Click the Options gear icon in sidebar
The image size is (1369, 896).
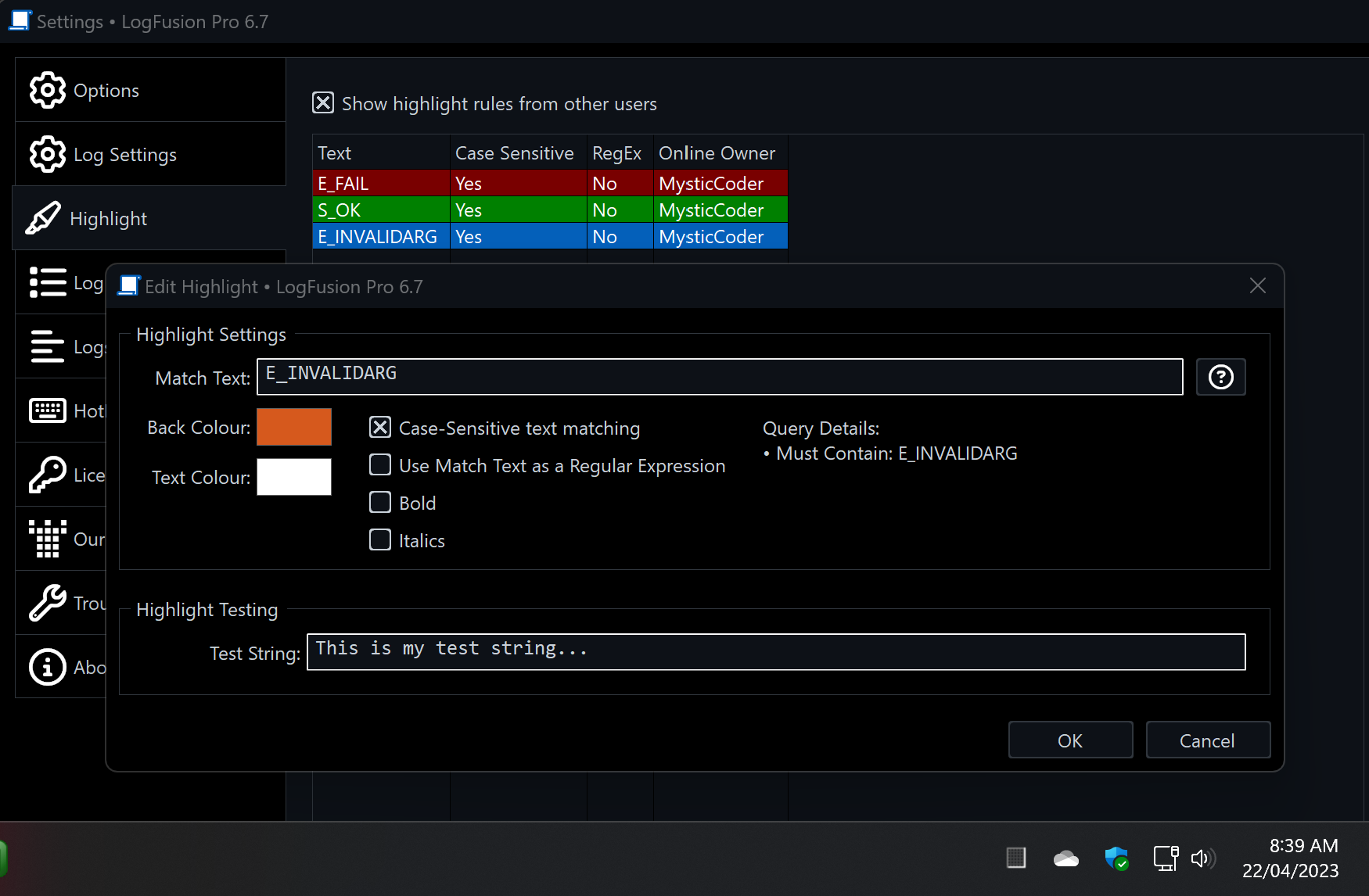(x=48, y=91)
